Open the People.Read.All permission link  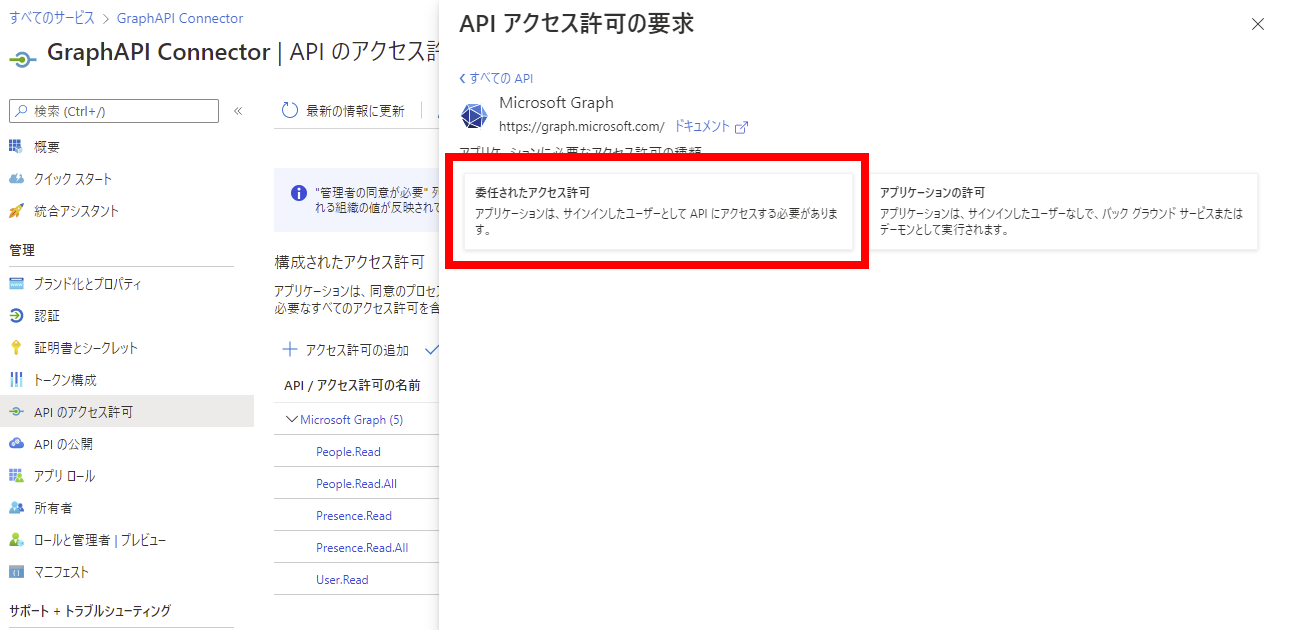click(x=356, y=484)
